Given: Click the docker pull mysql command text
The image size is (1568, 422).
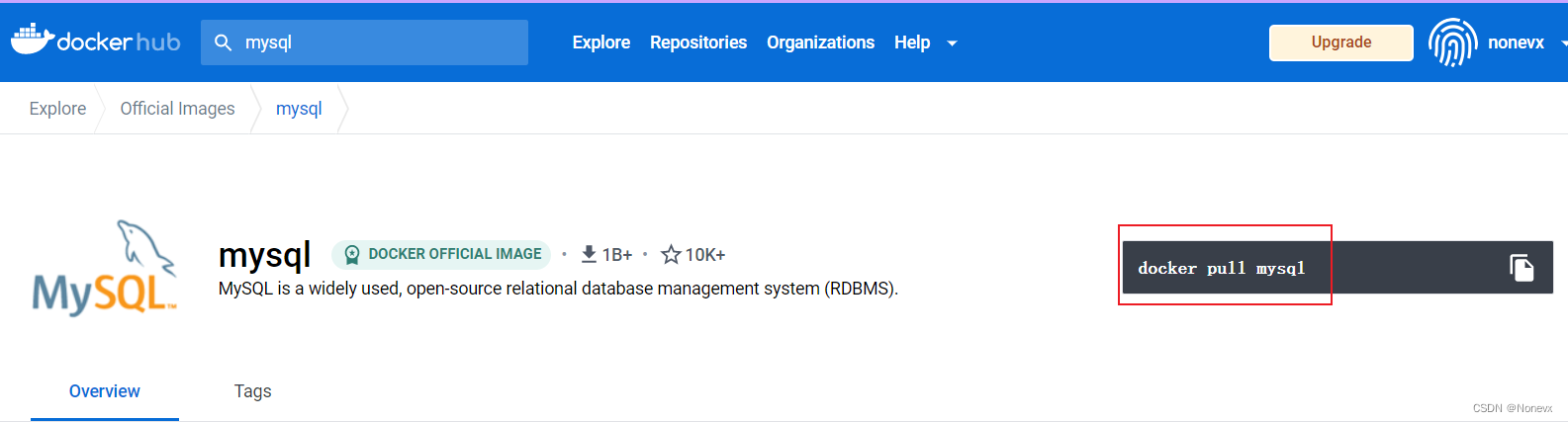Looking at the screenshot, I should 1222,268.
